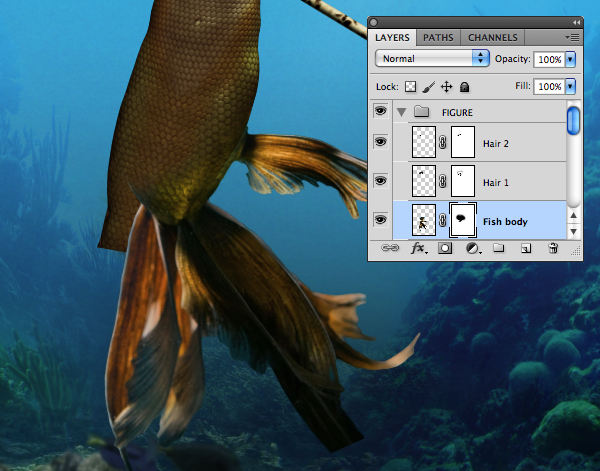Viewport: 600px width, 471px height.
Task: Create new fill or adjustment layer
Action: tap(473, 249)
